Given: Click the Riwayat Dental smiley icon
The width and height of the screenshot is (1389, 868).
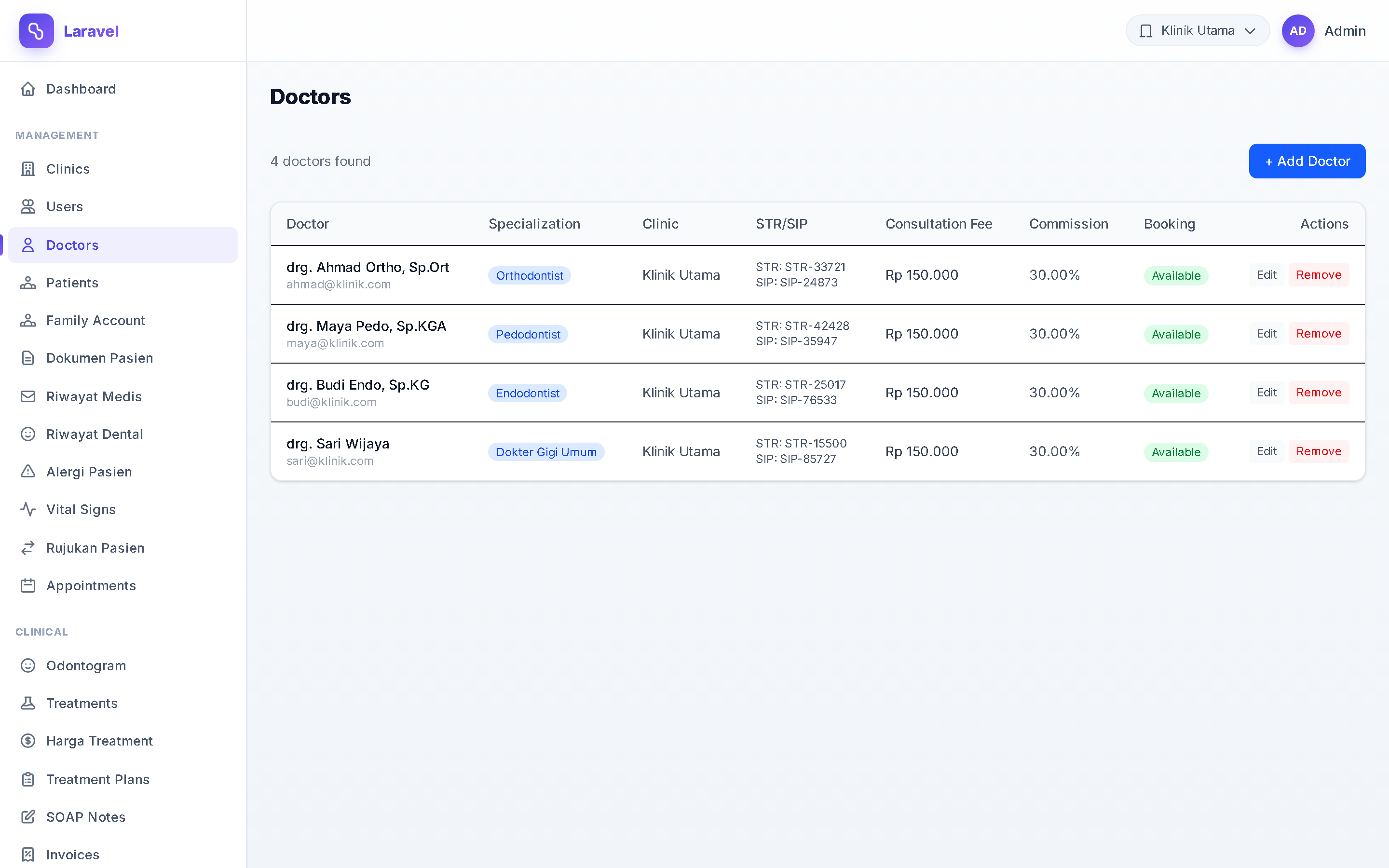Looking at the screenshot, I should (28, 434).
